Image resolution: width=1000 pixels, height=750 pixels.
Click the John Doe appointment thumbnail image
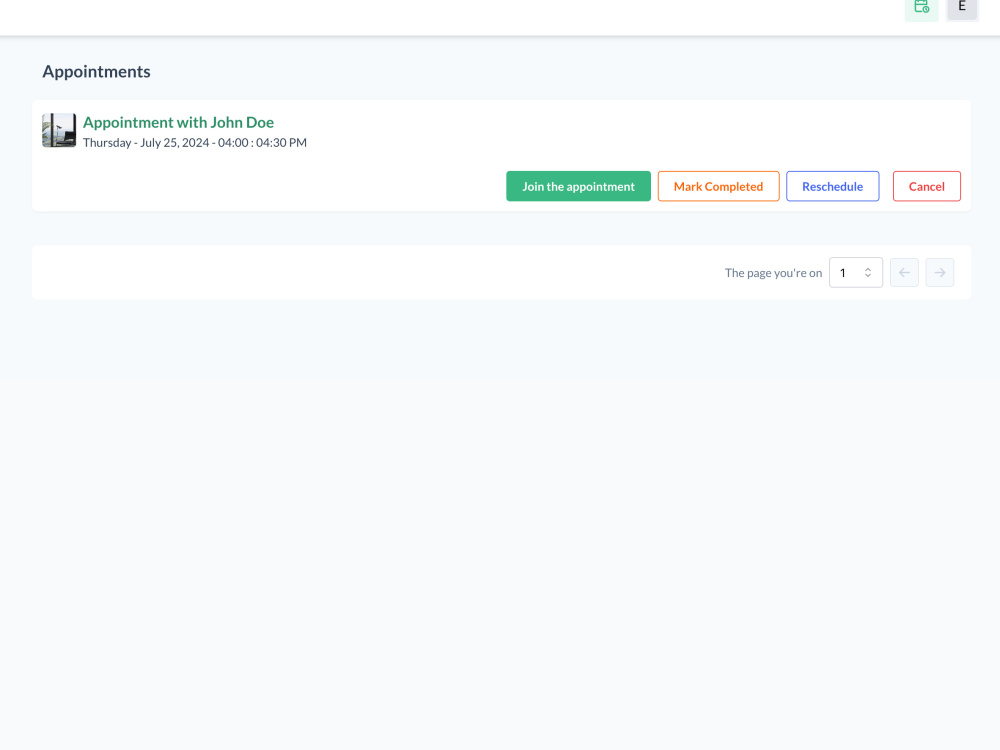coord(59,131)
